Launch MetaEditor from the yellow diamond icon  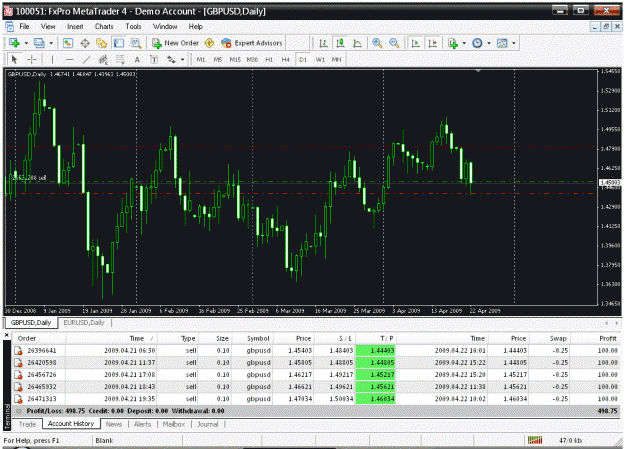point(209,43)
